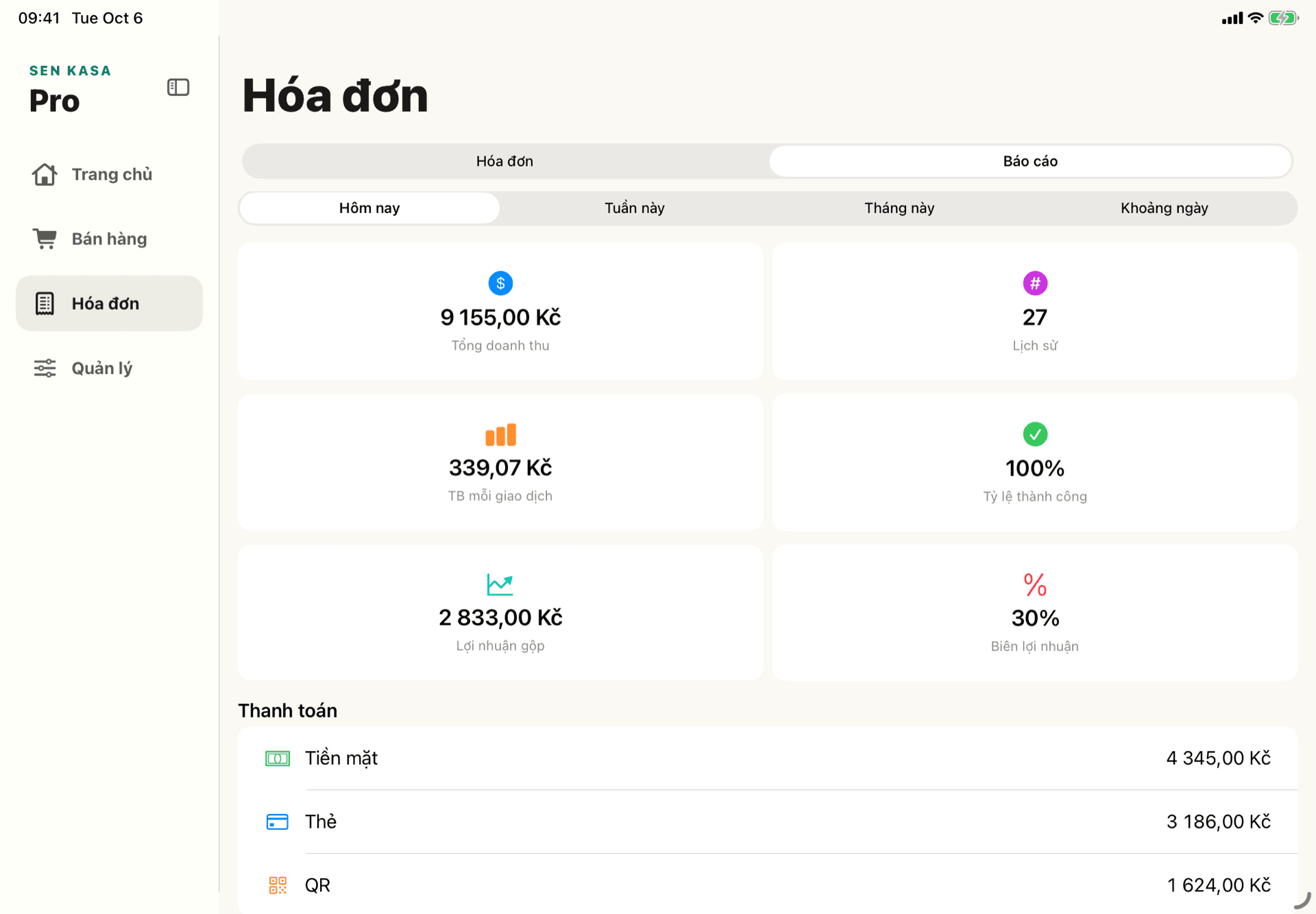The width and height of the screenshot is (1316, 914).
Task: Tap the Wi-Fi indicator in status bar
Action: (x=1255, y=18)
